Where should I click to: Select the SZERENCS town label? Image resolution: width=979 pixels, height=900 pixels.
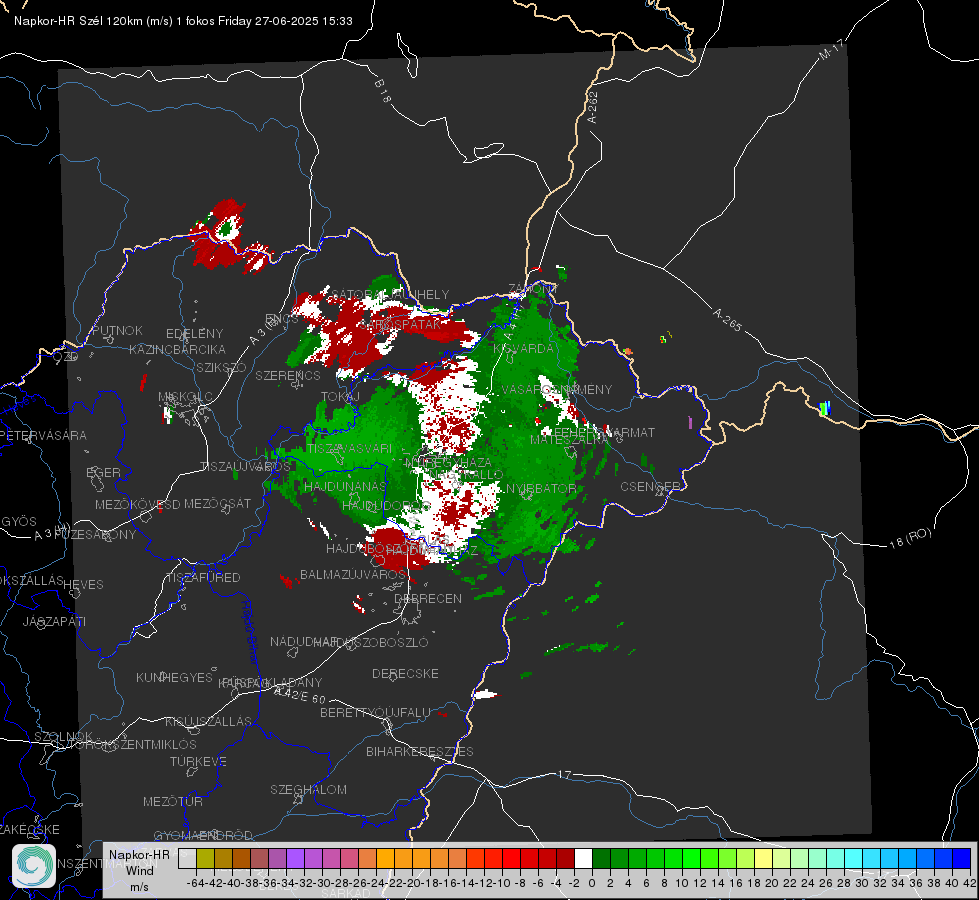click(288, 375)
